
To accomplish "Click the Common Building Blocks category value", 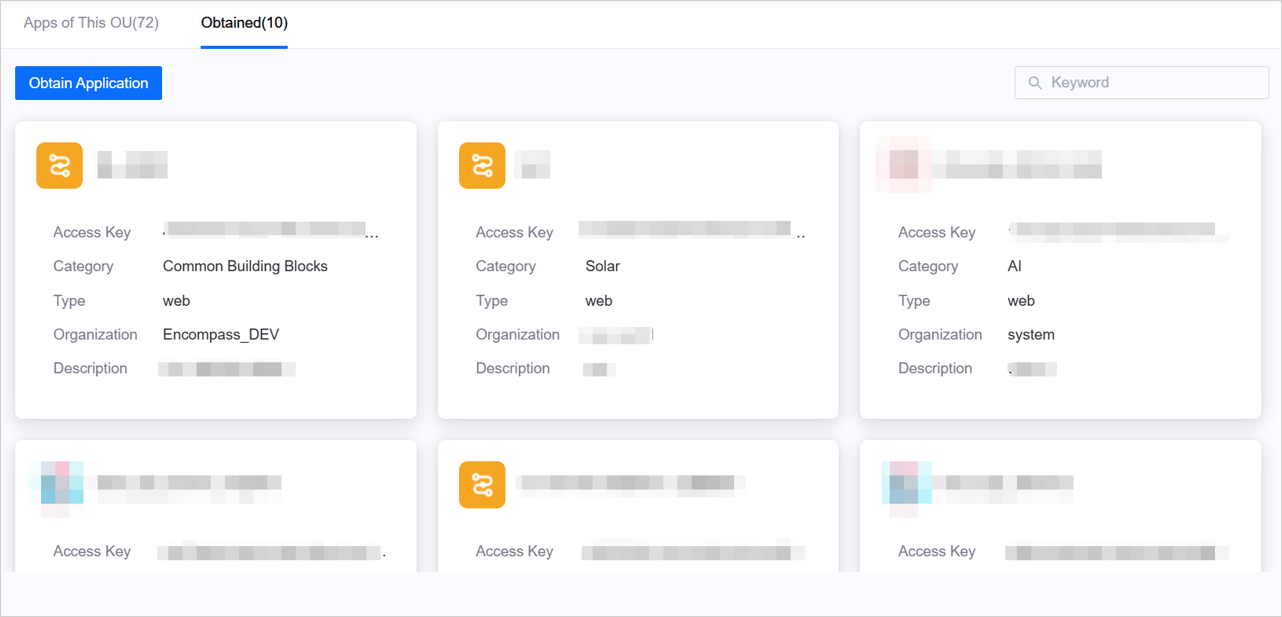I will coord(245,266).
